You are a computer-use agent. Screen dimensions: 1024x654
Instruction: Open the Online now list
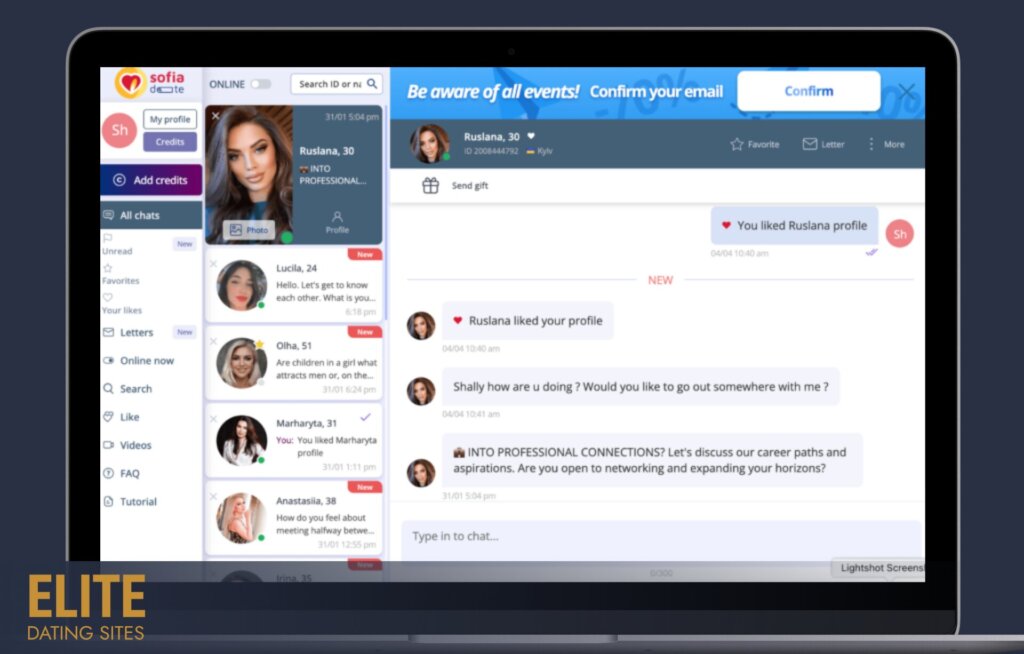point(146,361)
